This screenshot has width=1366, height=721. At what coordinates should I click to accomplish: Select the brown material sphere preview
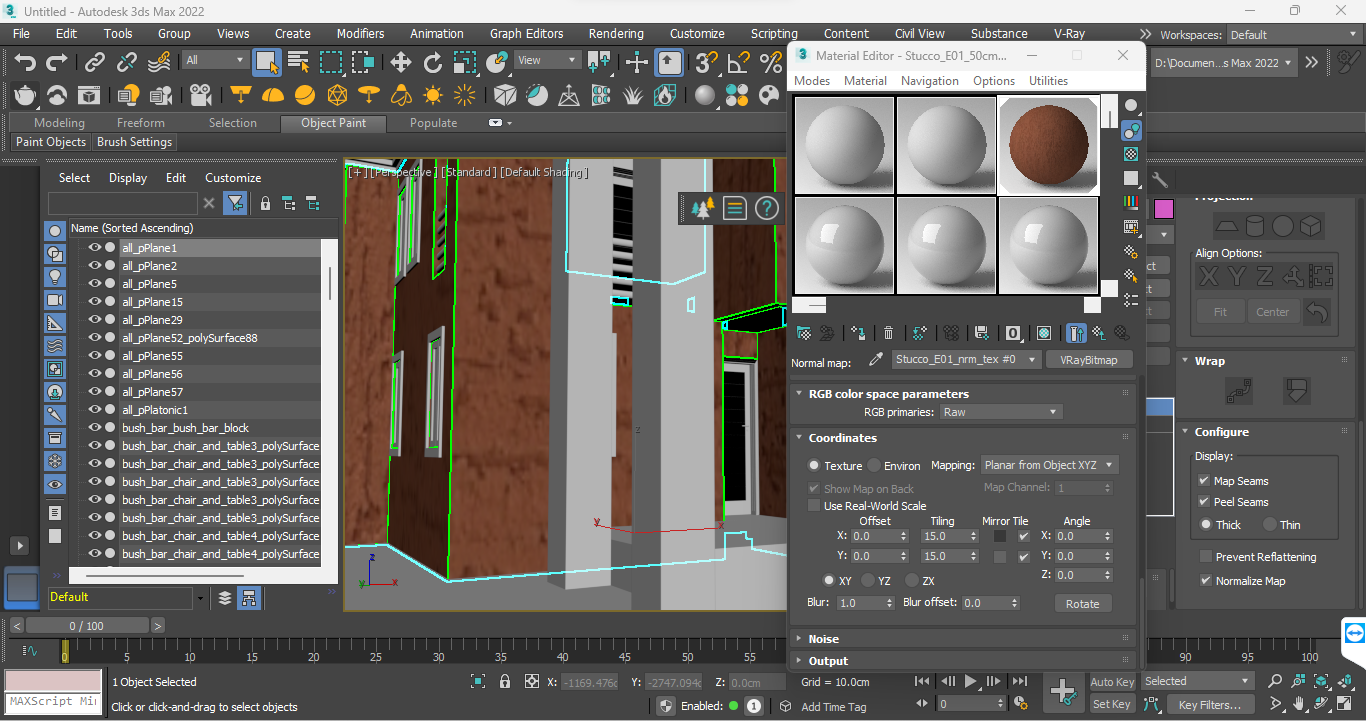point(1048,144)
